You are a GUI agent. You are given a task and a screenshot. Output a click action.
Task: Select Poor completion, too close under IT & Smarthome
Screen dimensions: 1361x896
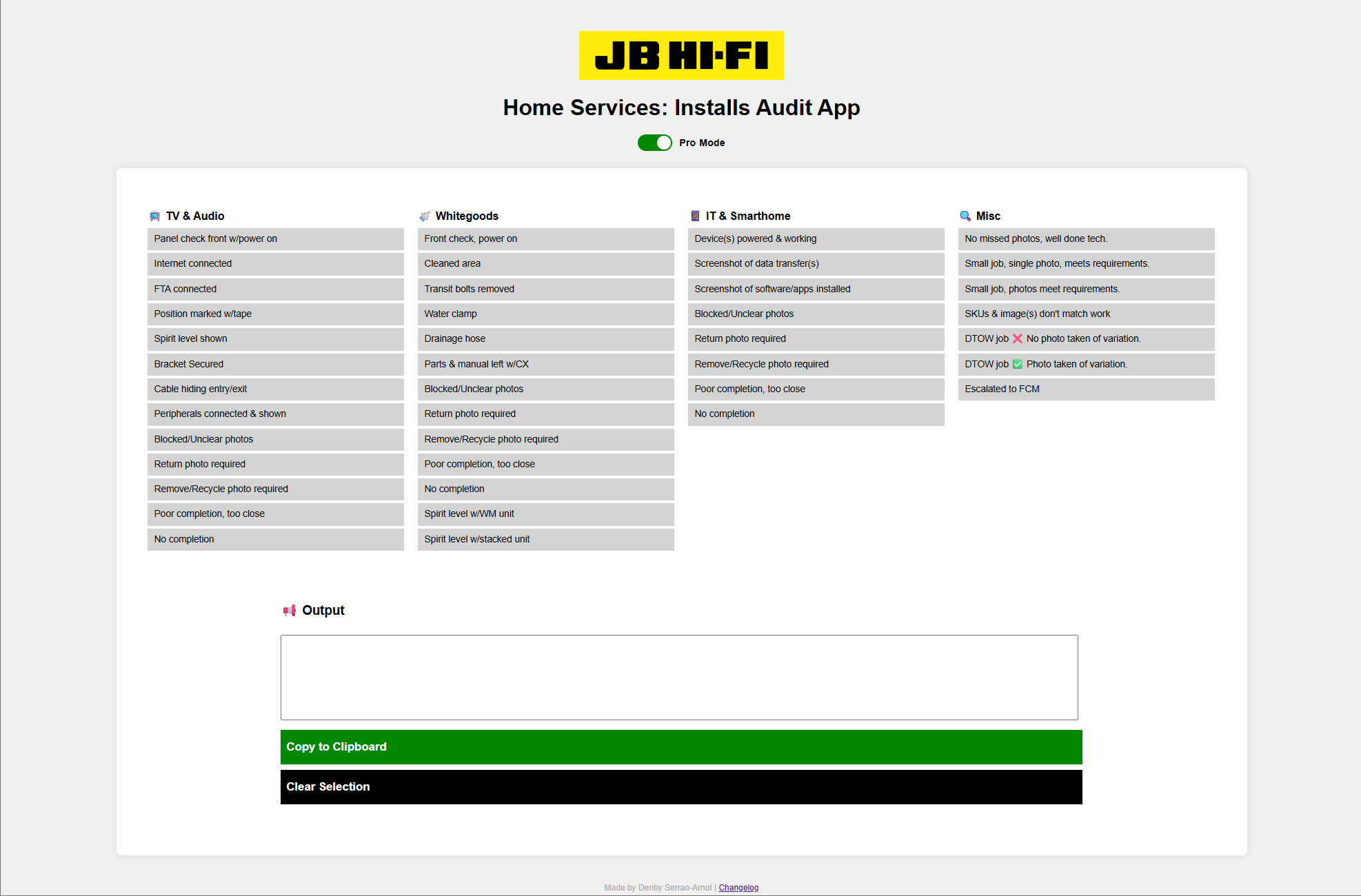tap(816, 389)
